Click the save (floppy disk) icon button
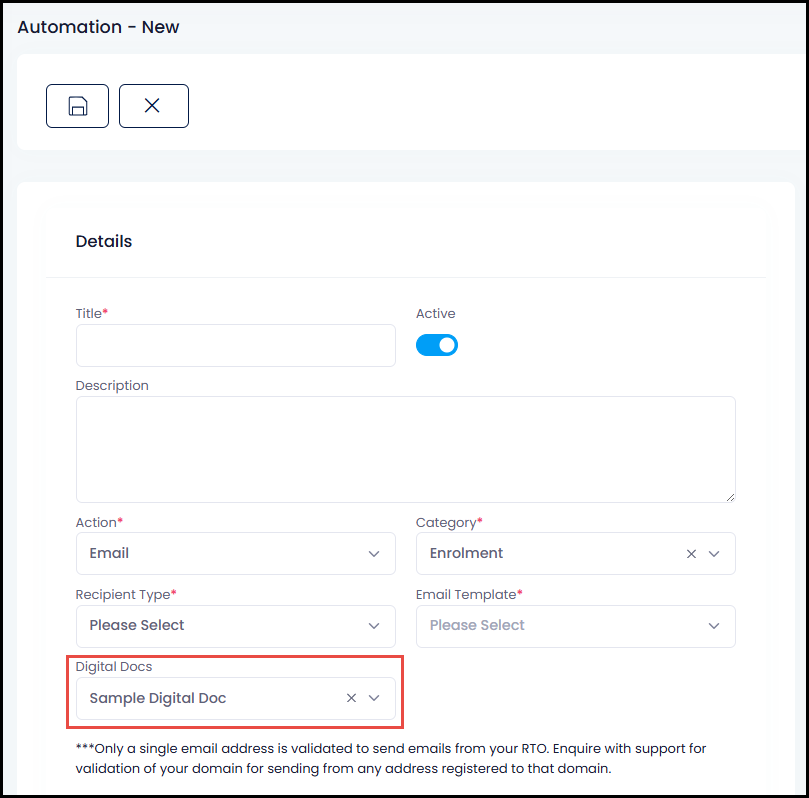The height and width of the screenshot is (798, 809). 77,106
